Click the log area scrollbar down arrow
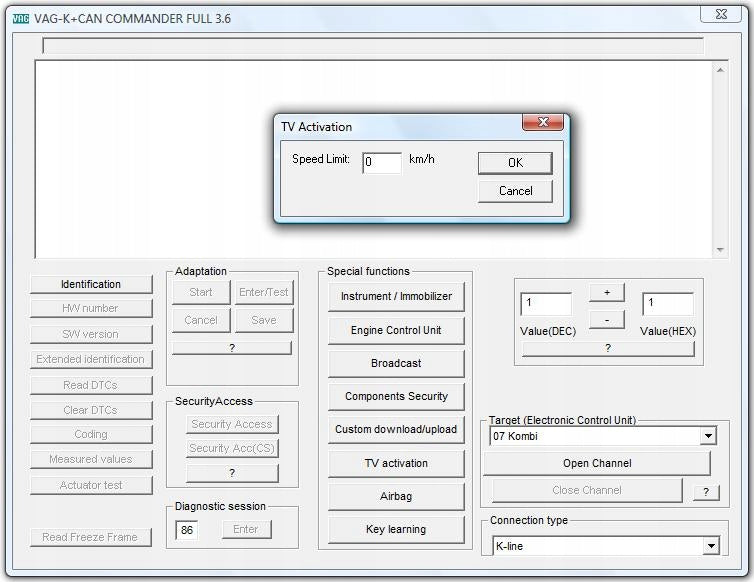The height and width of the screenshot is (582, 754). (720, 250)
